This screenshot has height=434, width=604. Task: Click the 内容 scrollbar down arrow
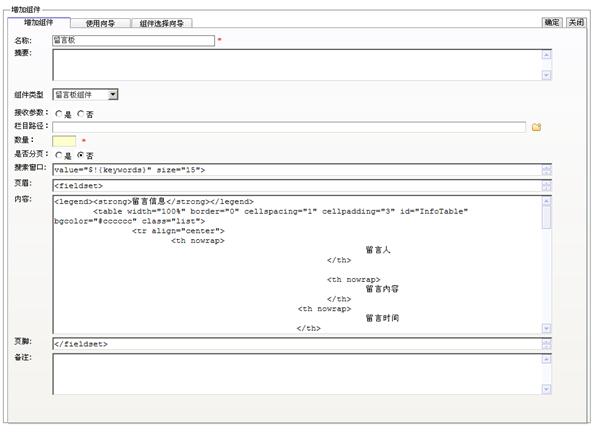tap(546, 328)
